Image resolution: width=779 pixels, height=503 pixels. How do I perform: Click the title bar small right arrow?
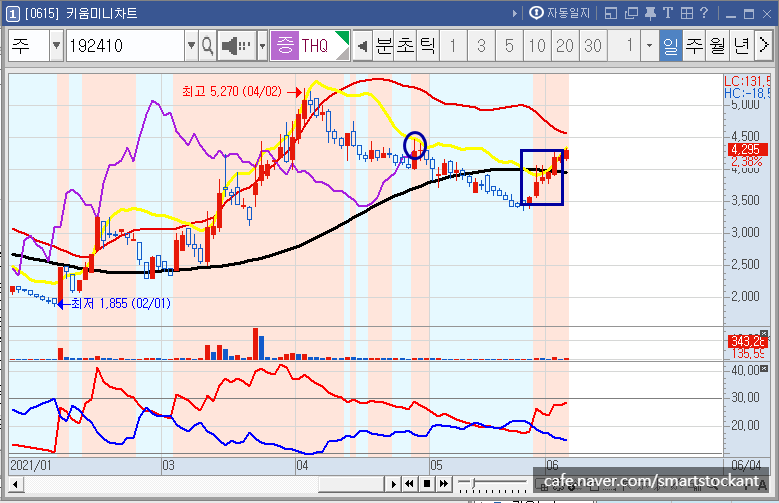click(x=515, y=14)
